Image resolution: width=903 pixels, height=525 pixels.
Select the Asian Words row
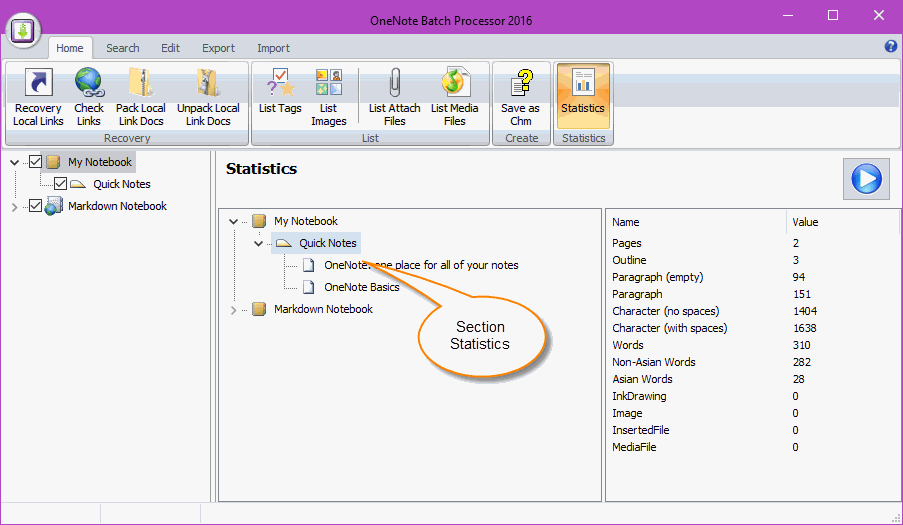coord(753,379)
